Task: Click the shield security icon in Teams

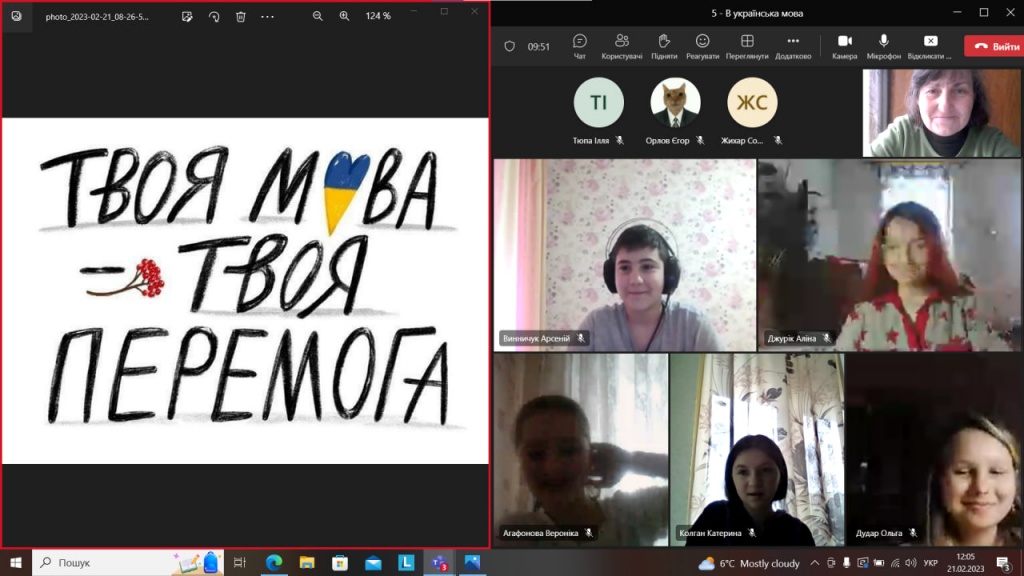Action: pos(509,46)
